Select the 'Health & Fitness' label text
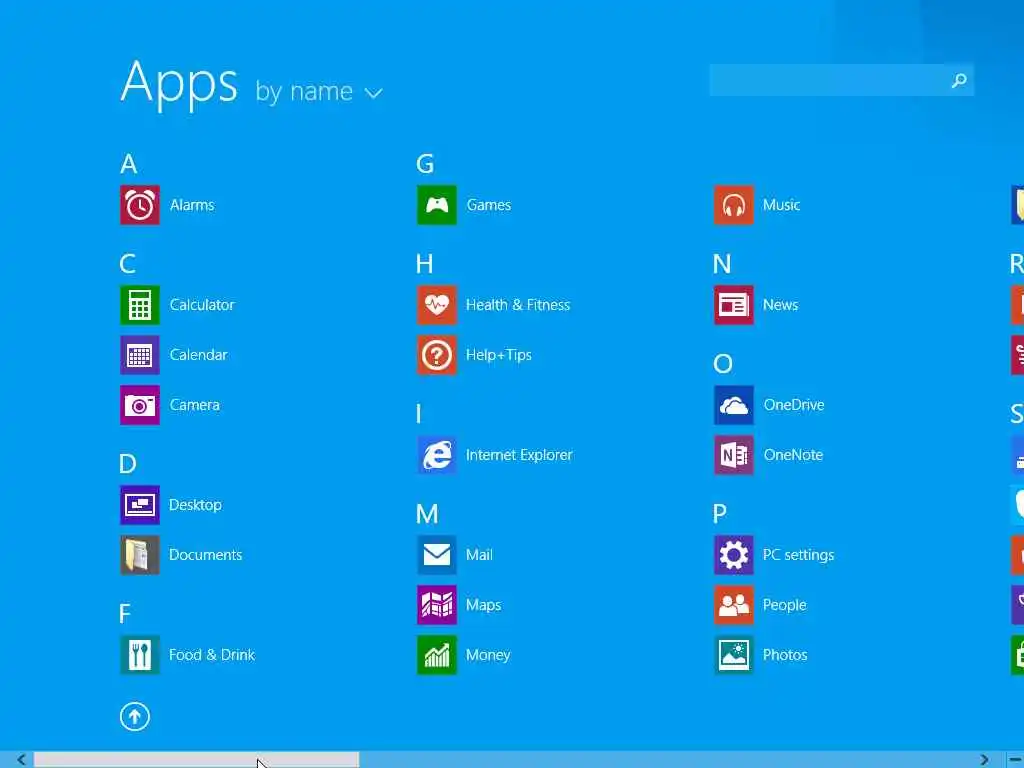Image resolution: width=1024 pixels, height=768 pixels. [x=518, y=305]
